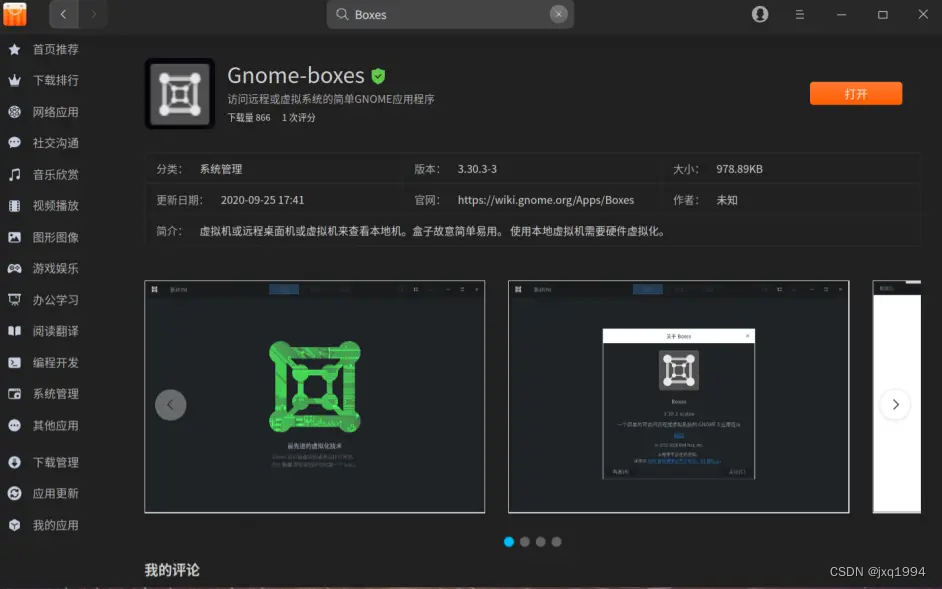The width and height of the screenshot is (942, 589).
Task: Open the partially visible white screenshot thumbnail
Action: pos(896,397)
